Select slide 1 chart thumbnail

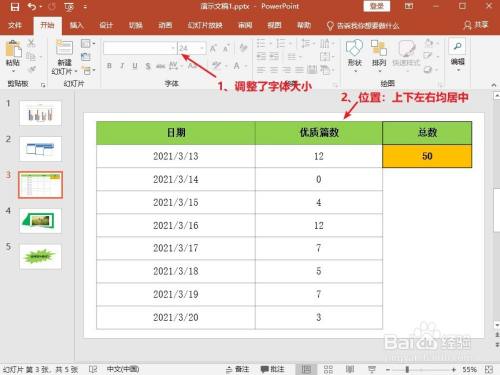(x=40, y=113)
